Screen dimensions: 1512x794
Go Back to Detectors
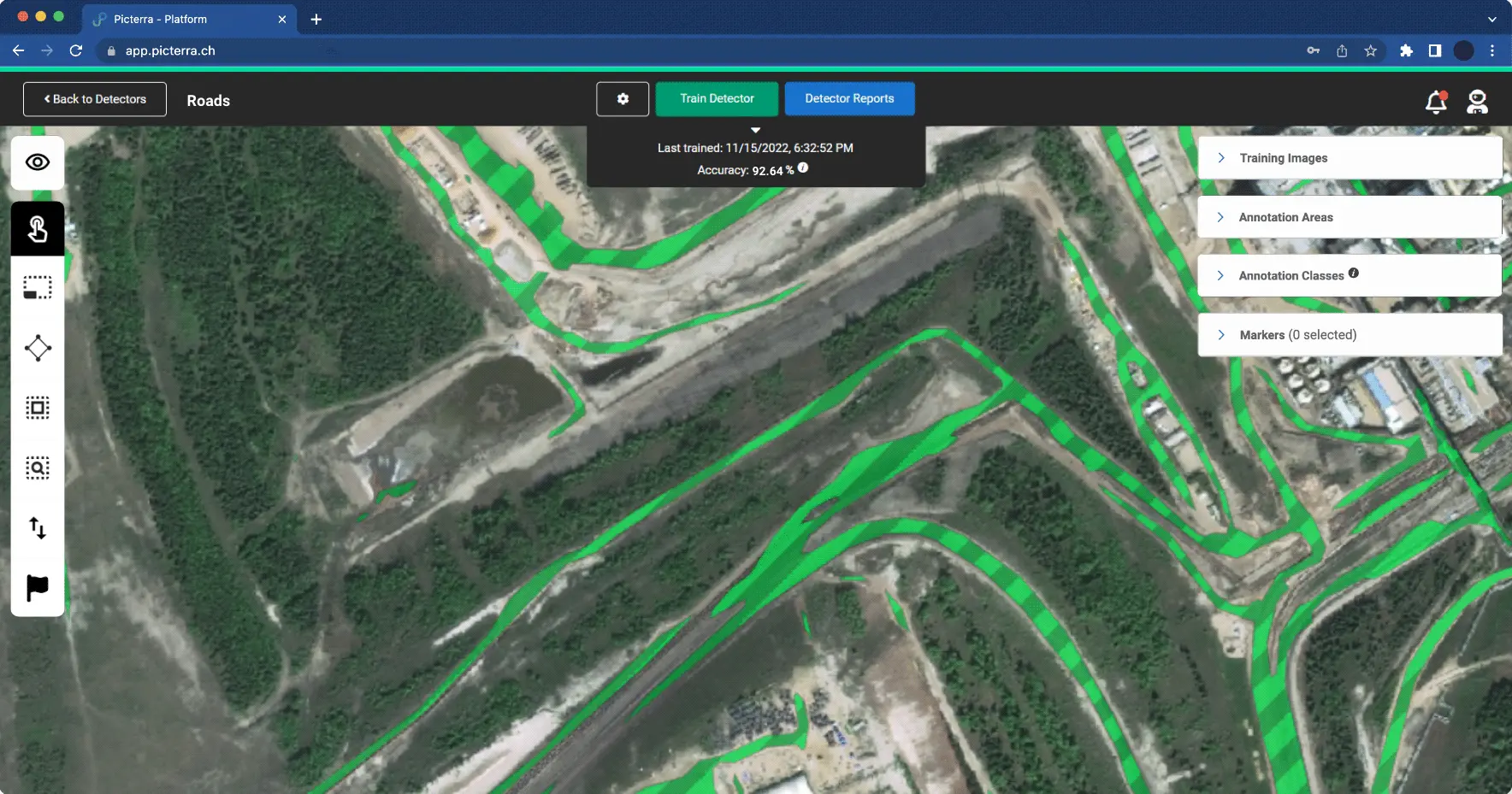95,99
